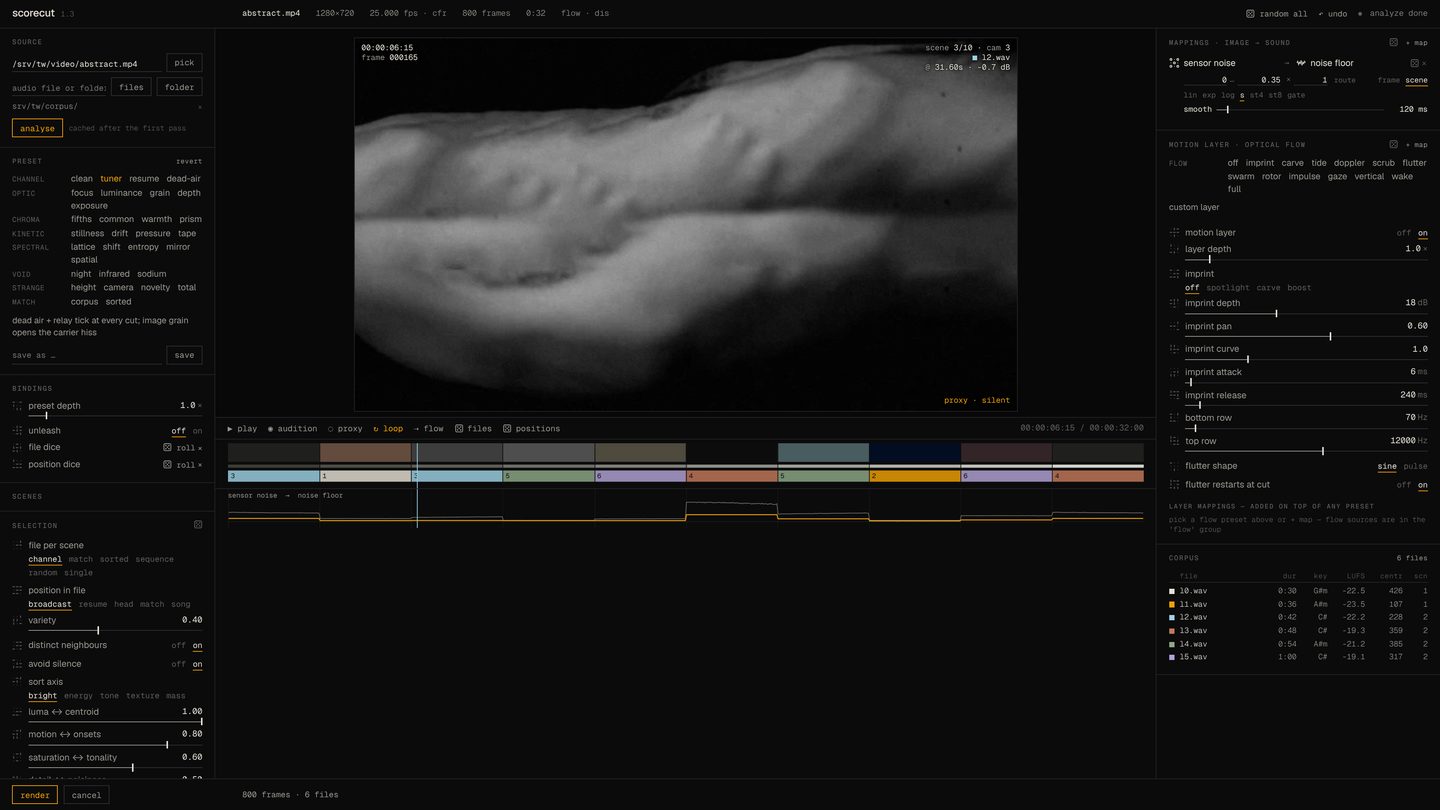Click the orange "analyse" button
This screenshot has height=810, width=1440.
tap(37, 128)
